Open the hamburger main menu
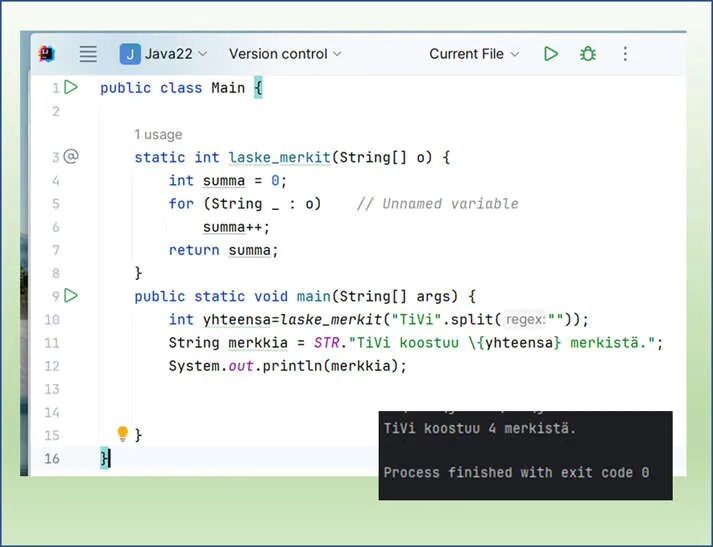The width and height of the screenshot is (713, 547). coord(88,54)
